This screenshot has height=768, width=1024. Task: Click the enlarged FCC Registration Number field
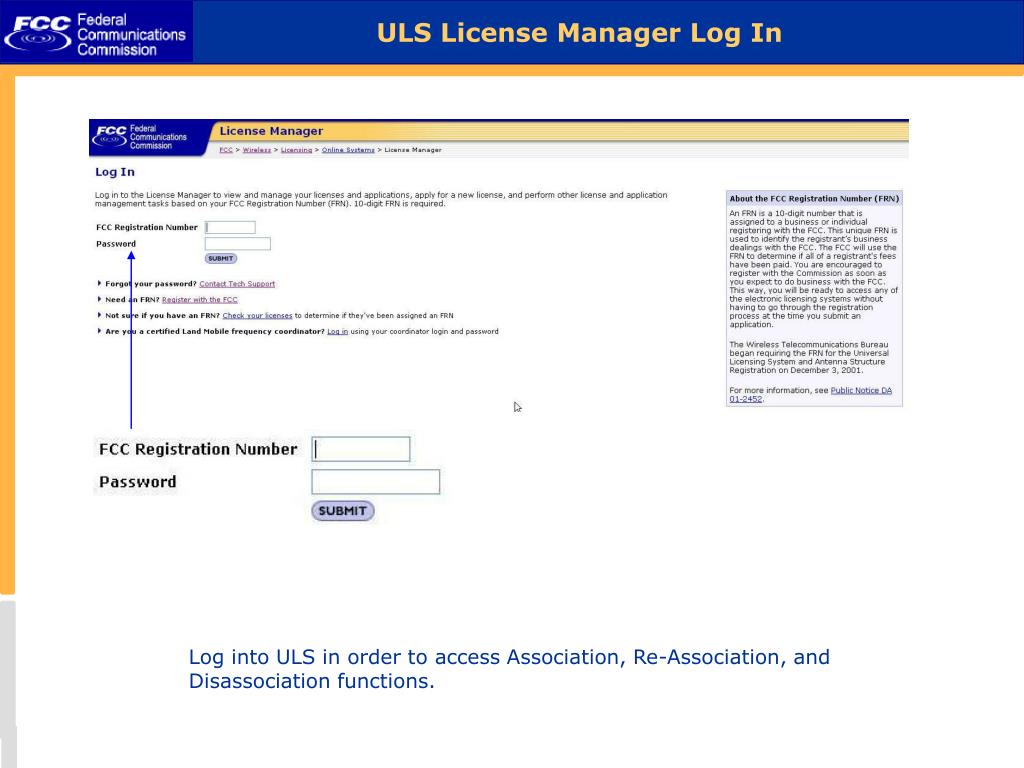(360, 449)
